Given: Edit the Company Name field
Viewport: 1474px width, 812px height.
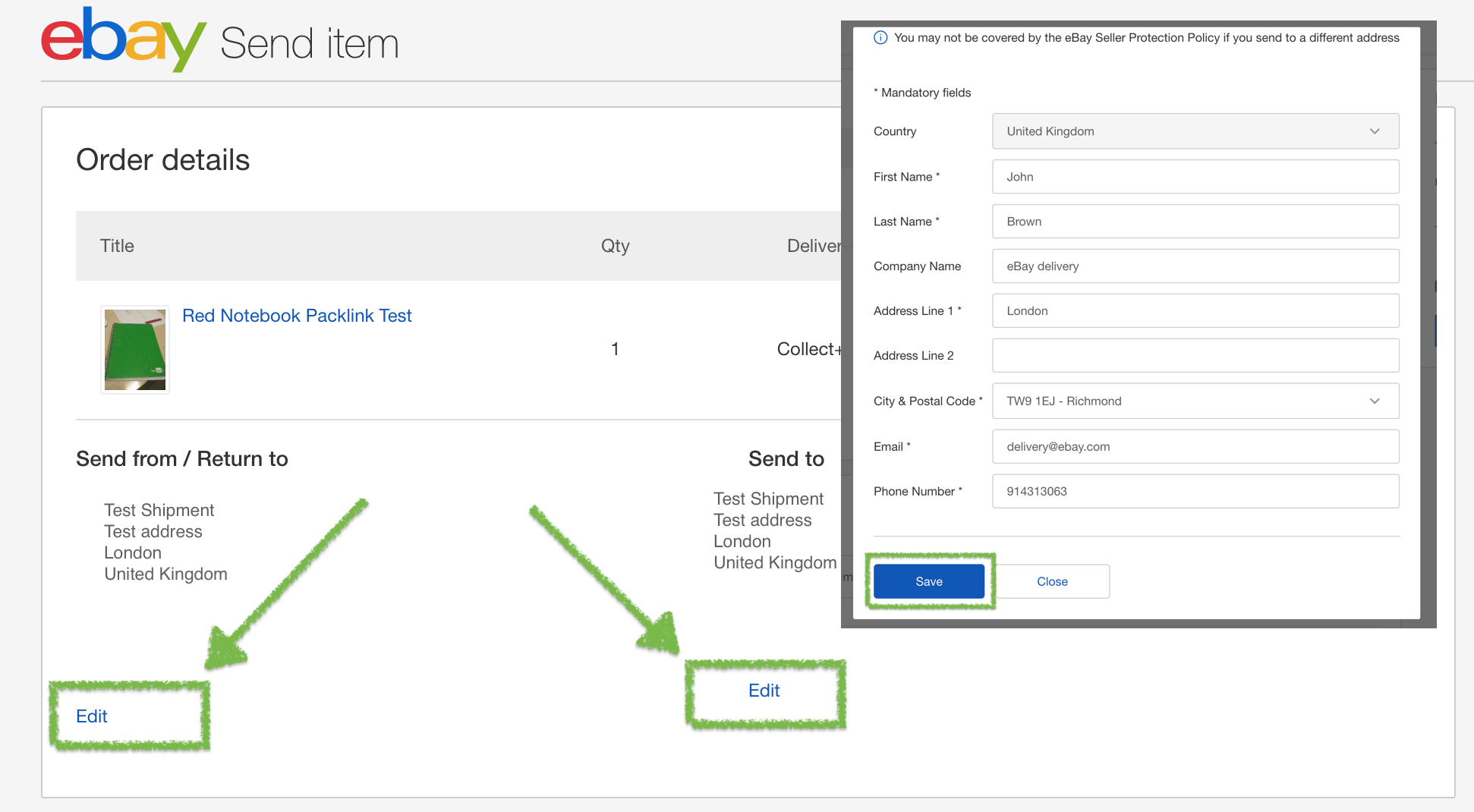Looking at the screenshot, I should 1195,266.
